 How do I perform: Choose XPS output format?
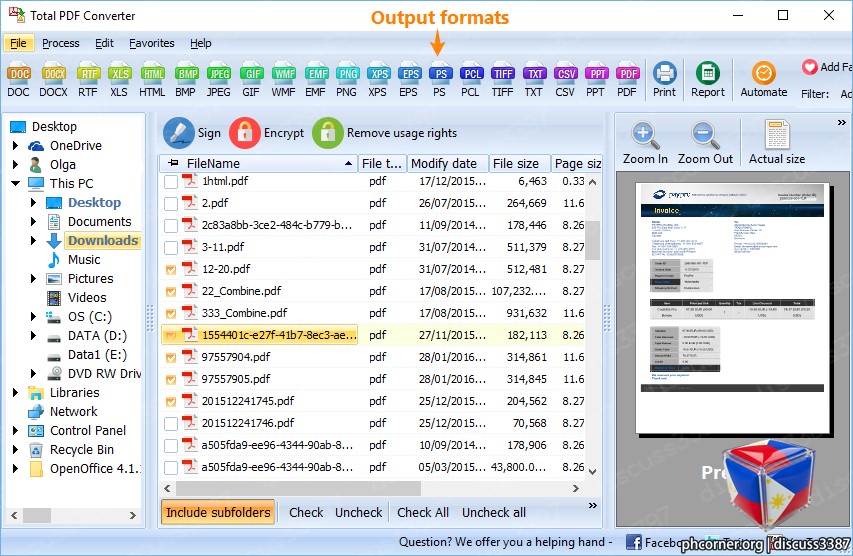coord(378,80)
